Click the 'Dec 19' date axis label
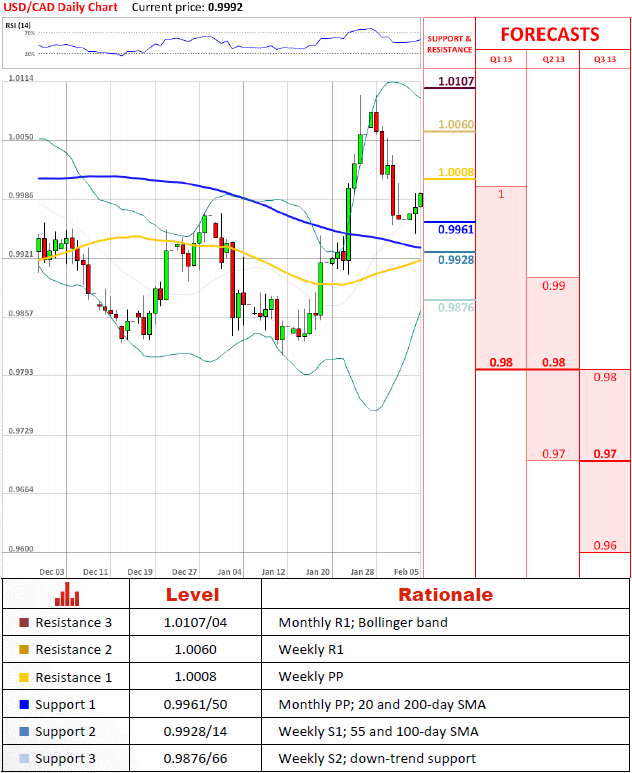This screenshot has width=632, height=773. pyautogui.click(x=140, y=572)
